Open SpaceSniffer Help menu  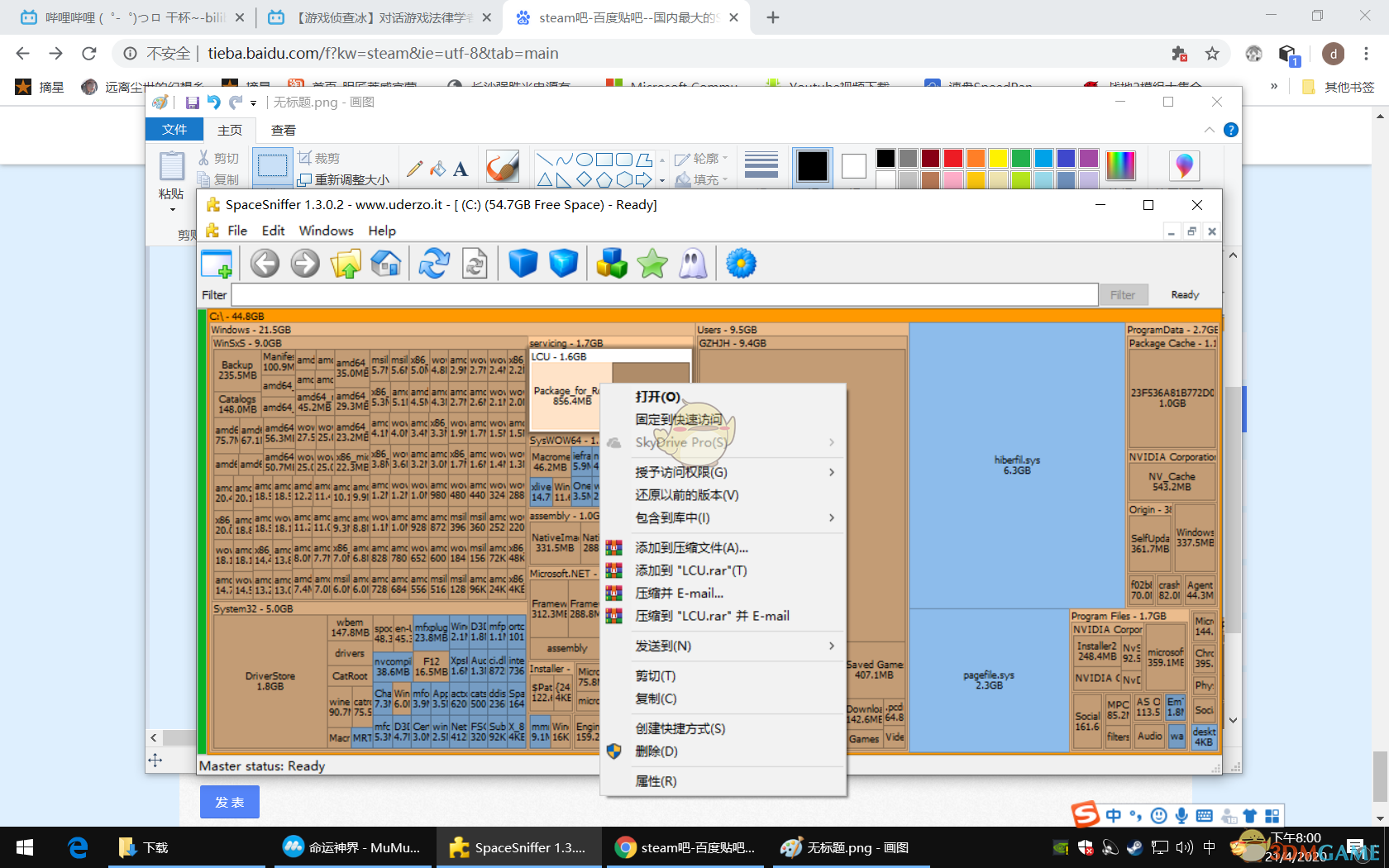coord(382,231)
